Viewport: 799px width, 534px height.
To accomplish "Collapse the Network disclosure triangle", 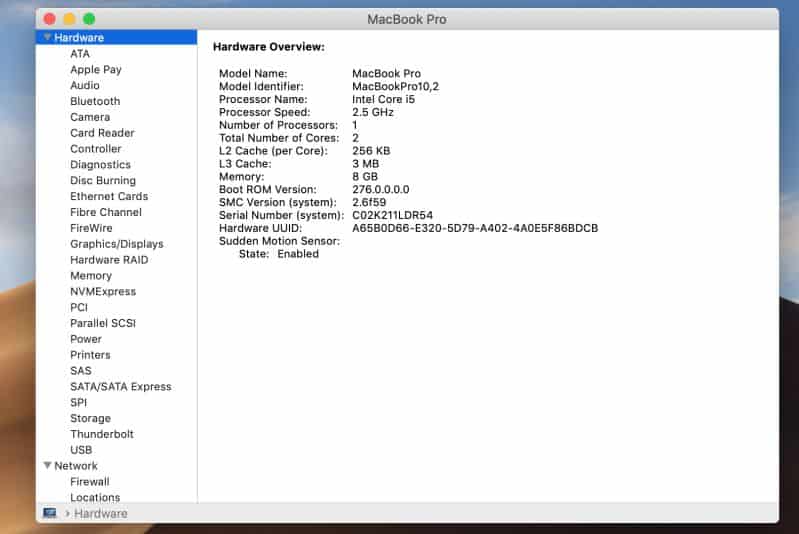I will 47,465.
